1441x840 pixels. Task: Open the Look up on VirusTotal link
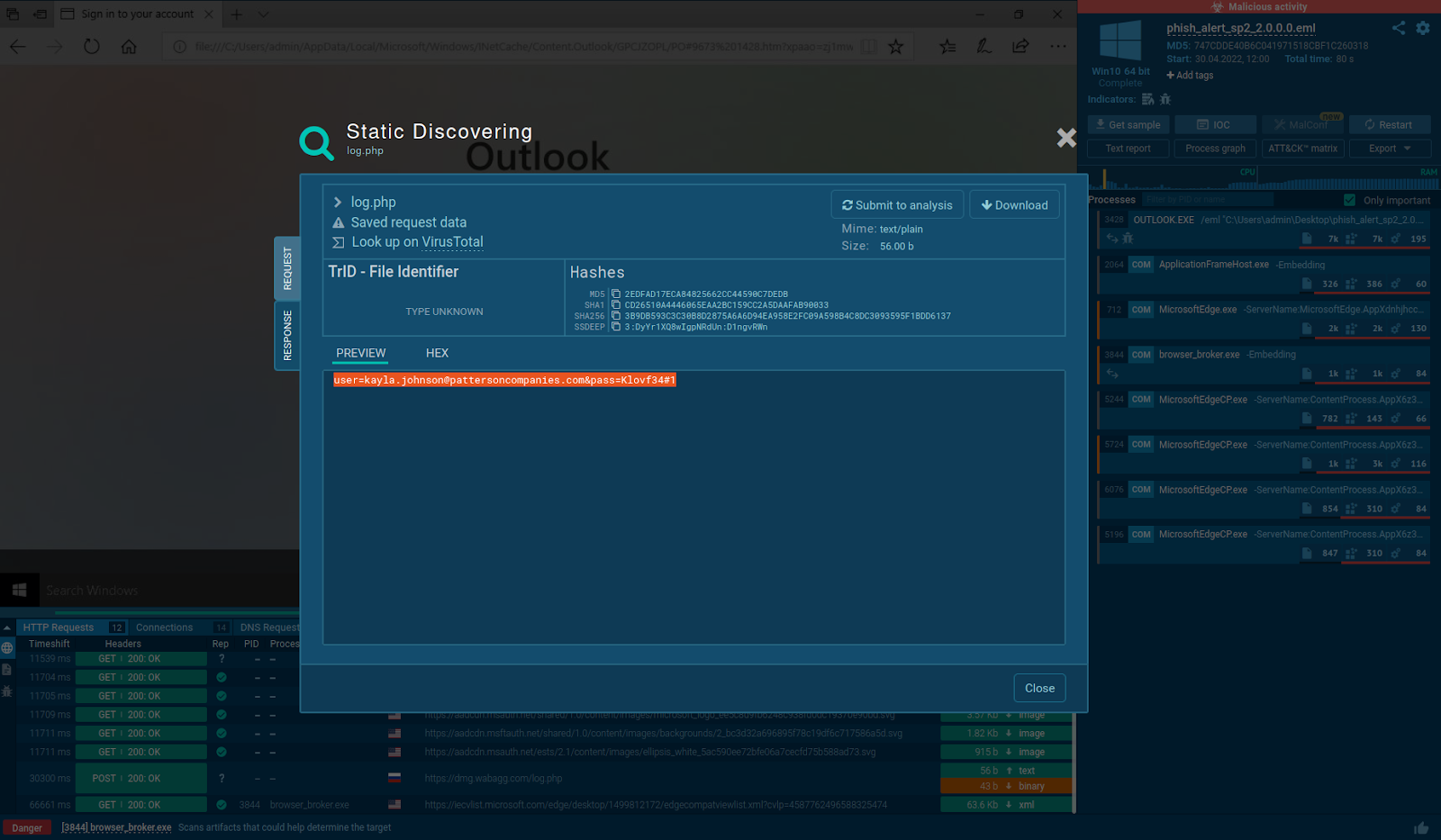(x=417, y=242)
